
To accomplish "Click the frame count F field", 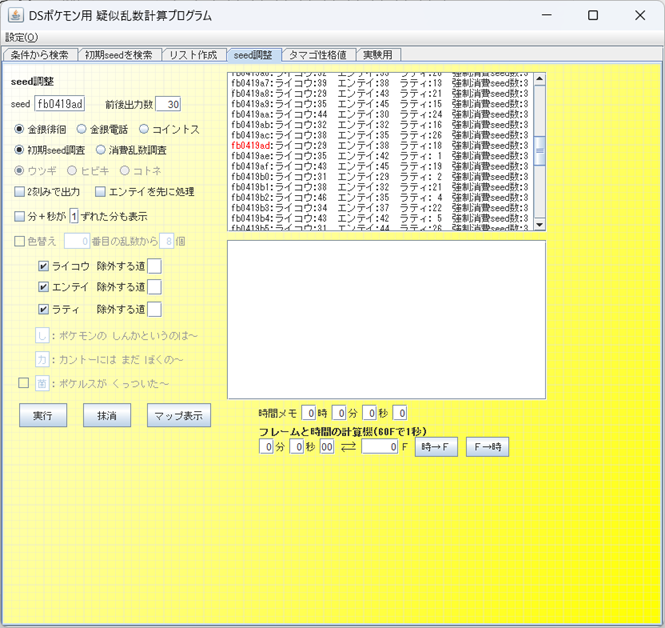I will 380,447.
